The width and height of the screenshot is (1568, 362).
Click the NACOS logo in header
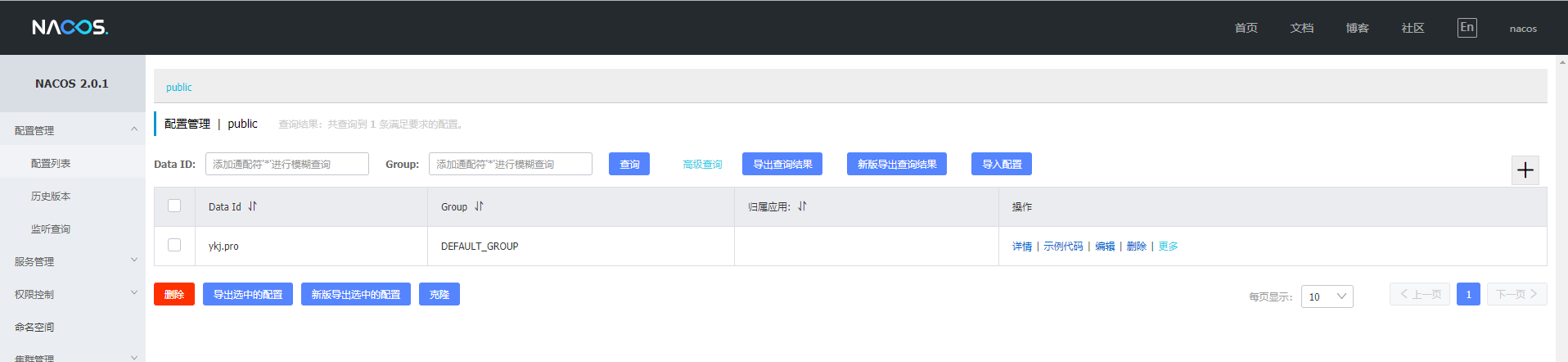point(70,28)
